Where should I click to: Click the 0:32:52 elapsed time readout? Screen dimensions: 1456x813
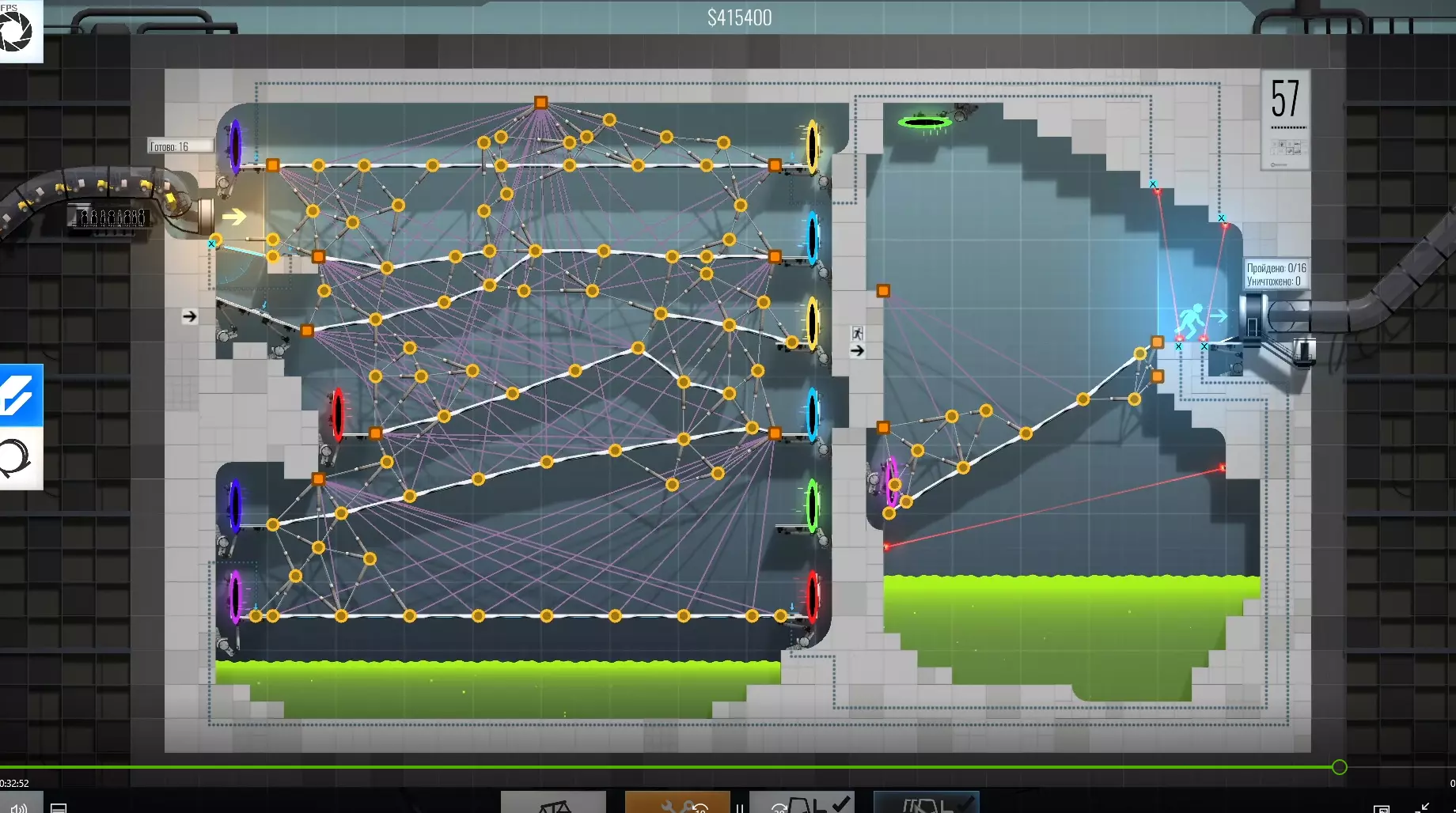pyautogui.click(x=14, y=784)
